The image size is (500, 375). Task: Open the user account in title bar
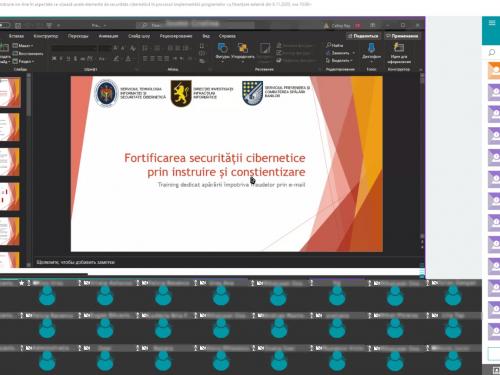[342, 25]
